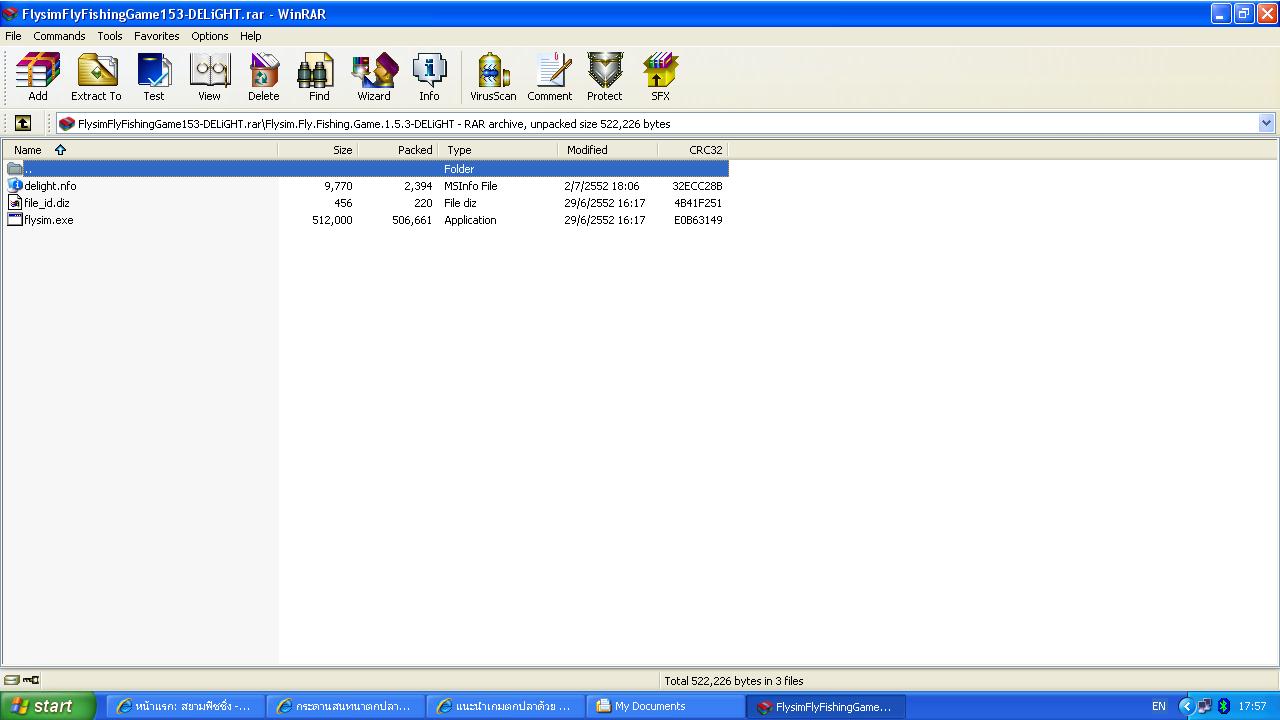Viewport: 1280px width, 720px height.
Task: Click the Add toolbar icon
Action: [37, 77]
